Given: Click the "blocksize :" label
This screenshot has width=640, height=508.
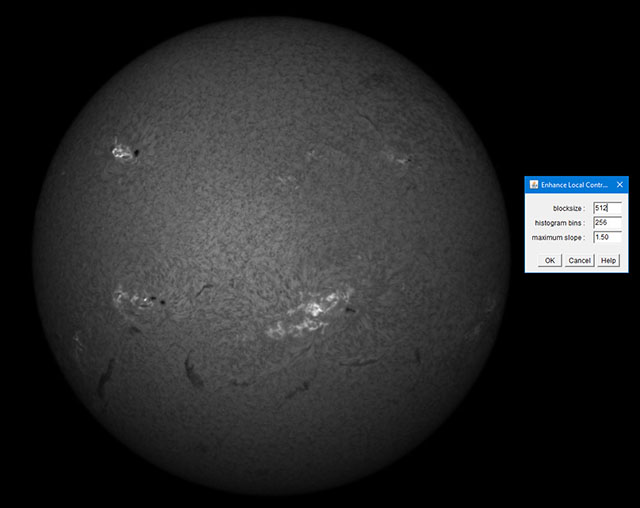Looking at the screenshot, I should click(x=568, y=208).
